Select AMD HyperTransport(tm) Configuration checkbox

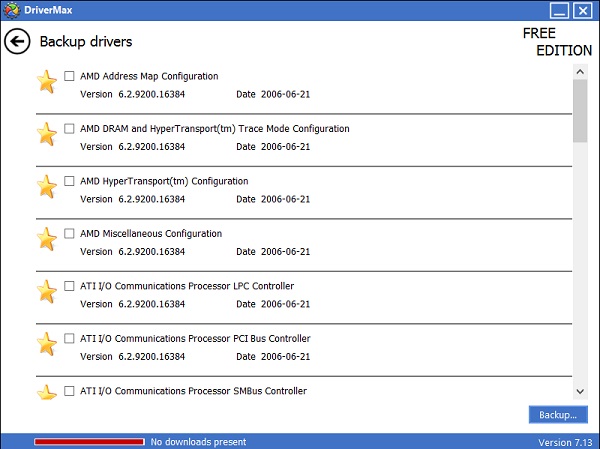(x=69, y=181)
